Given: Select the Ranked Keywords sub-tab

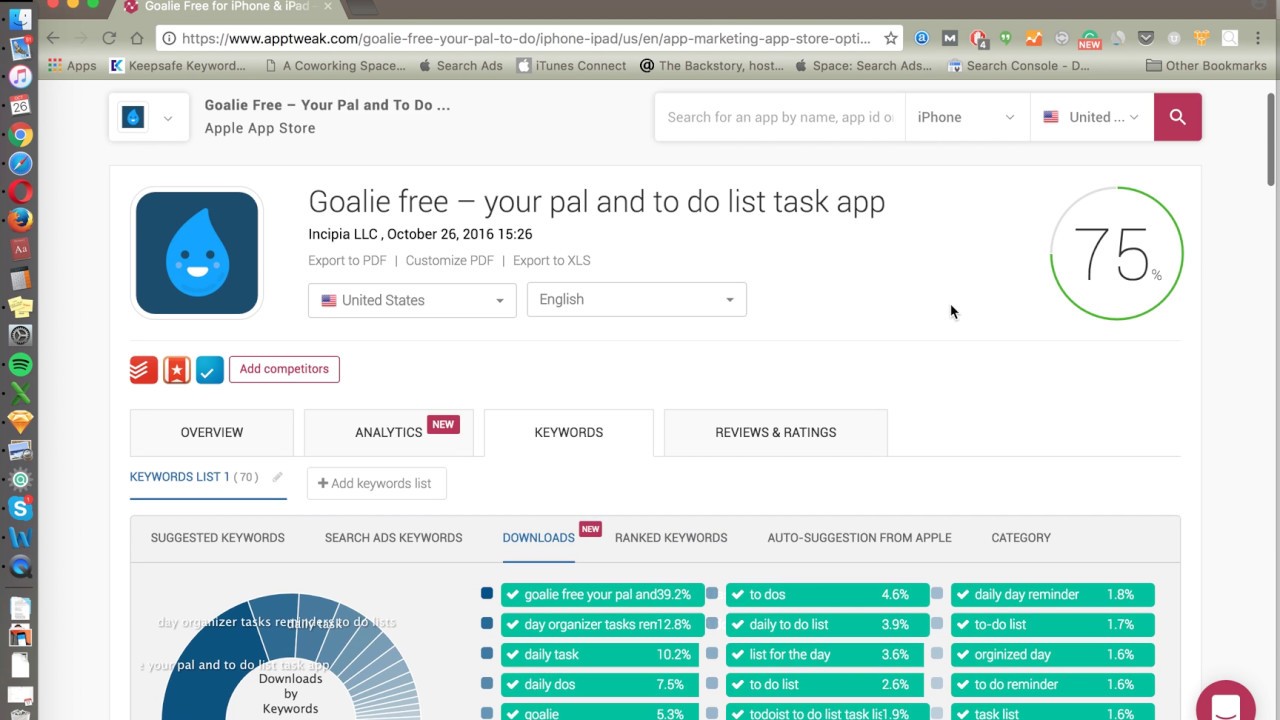Looking at the screenshot, I should coord(671,537).
